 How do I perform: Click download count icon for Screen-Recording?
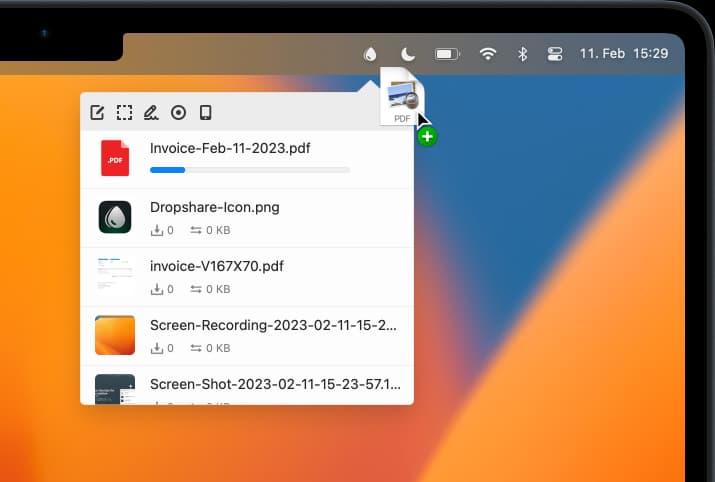(x=156, y=348)
